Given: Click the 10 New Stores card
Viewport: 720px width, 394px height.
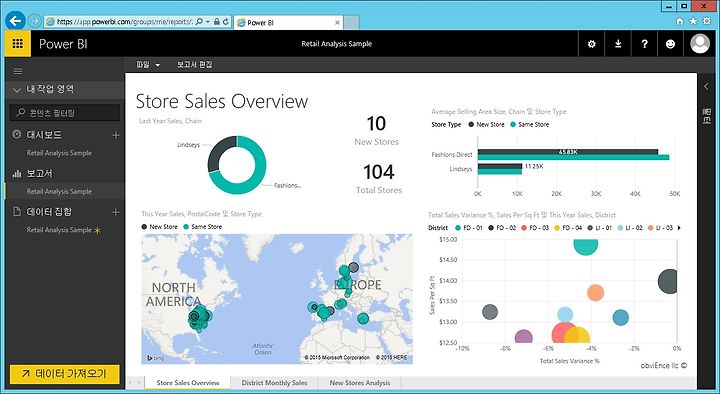Looking at the screenshot, I should pos(376,130).
